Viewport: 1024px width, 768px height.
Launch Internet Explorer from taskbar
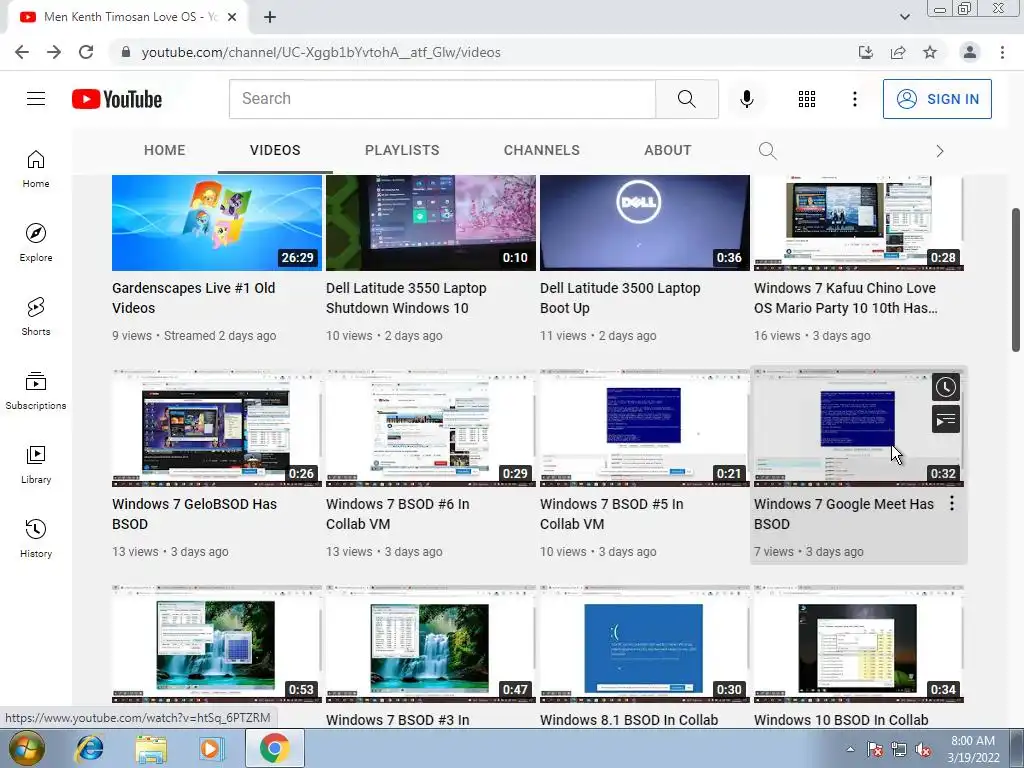coord(89,748)
